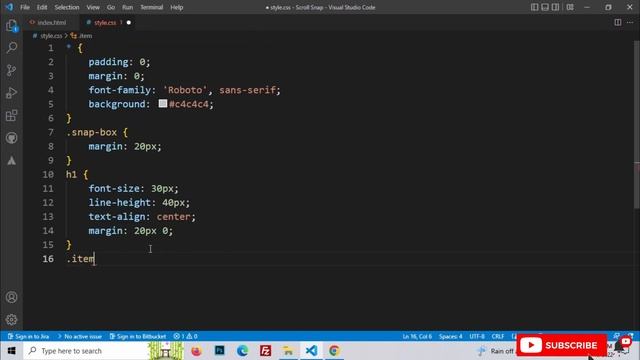Click the #c4c4c4 color swatch
This screenshot has height=360, width=640.
point(163,104)
